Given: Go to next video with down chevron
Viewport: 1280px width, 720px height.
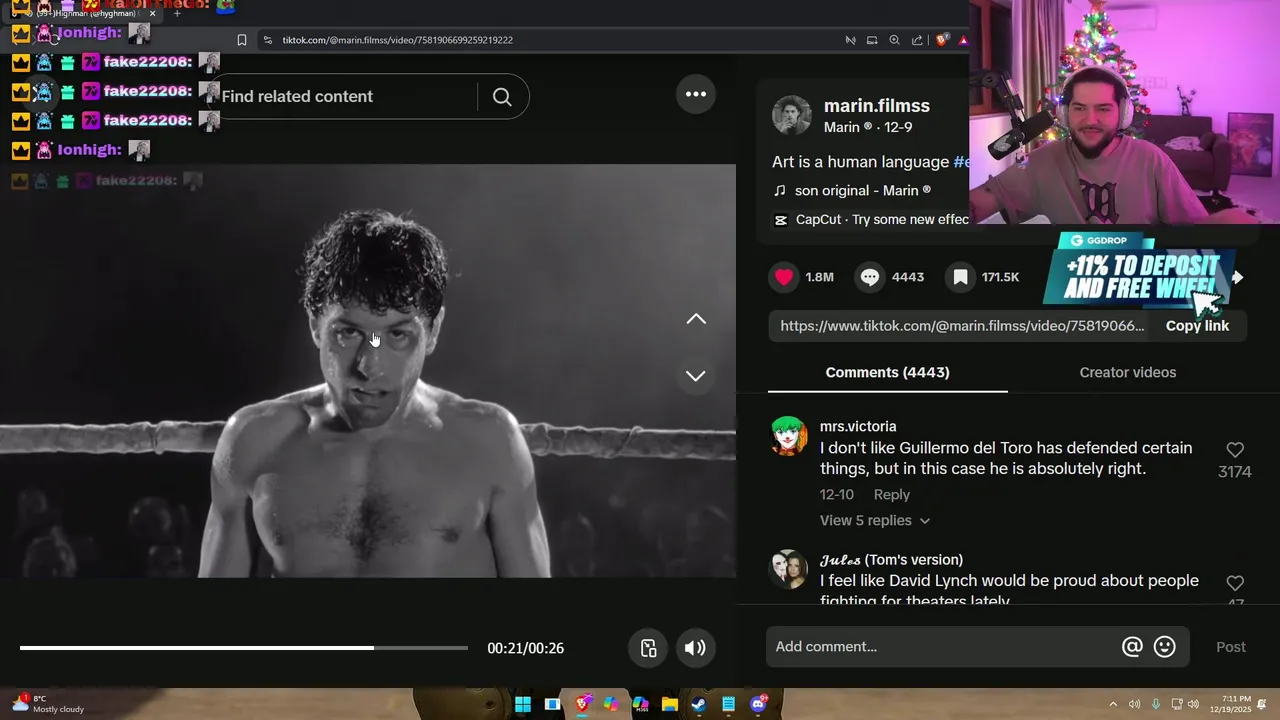Looking at the screenshot, I should tap(696, 376).
